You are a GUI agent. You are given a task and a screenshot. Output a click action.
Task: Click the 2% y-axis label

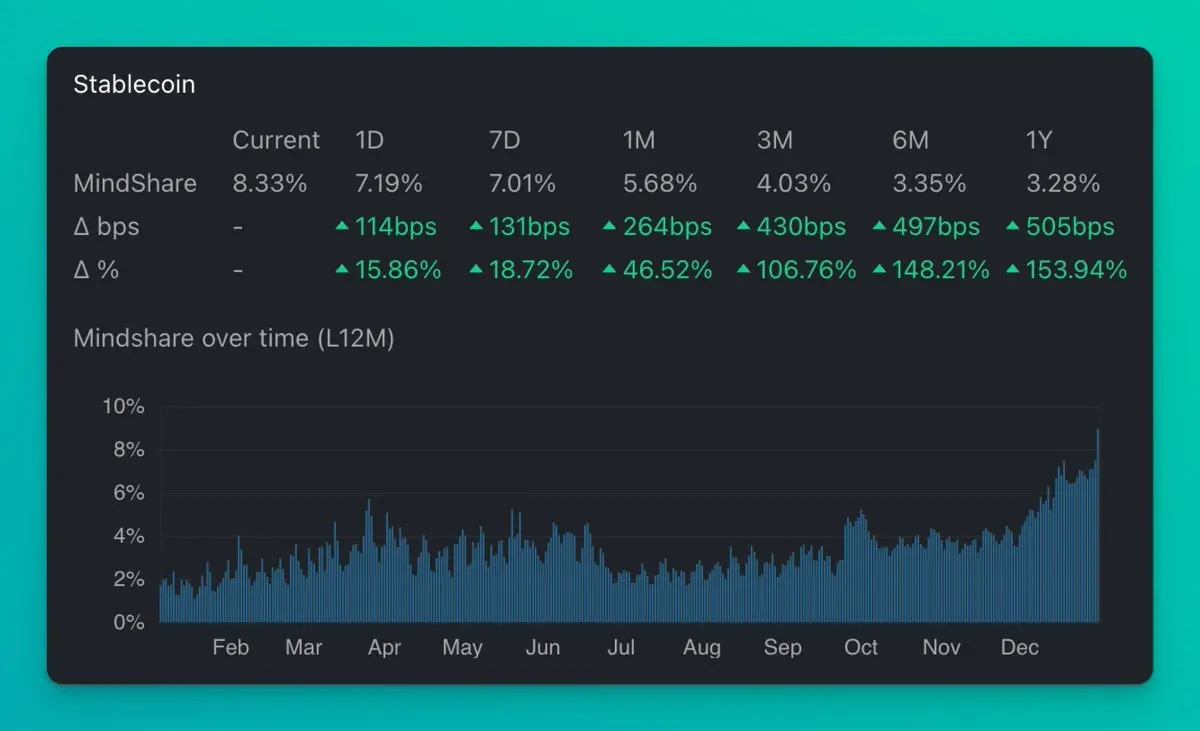(x=128, y=579)
